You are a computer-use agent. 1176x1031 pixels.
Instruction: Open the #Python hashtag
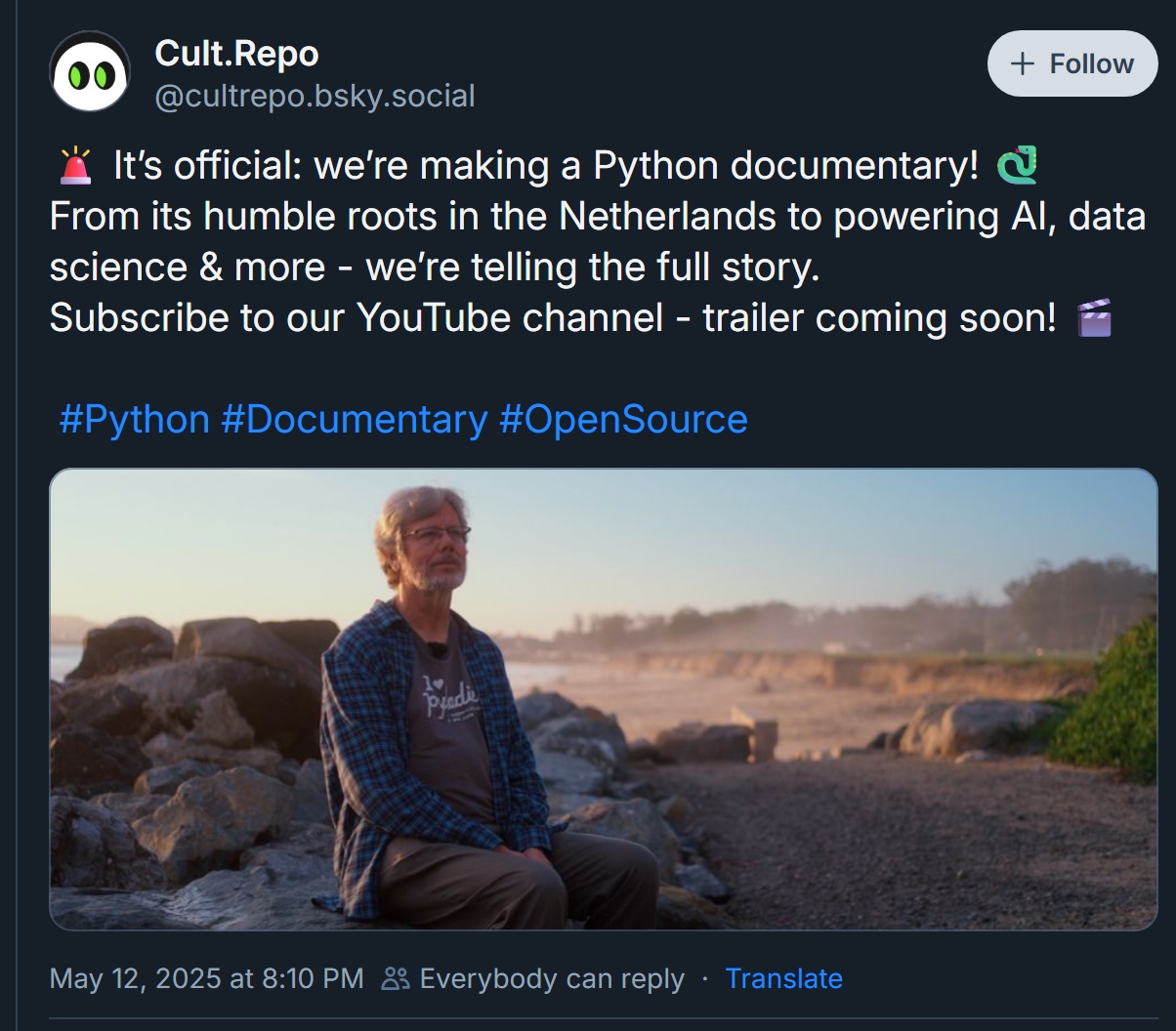(x=134, y=419)
